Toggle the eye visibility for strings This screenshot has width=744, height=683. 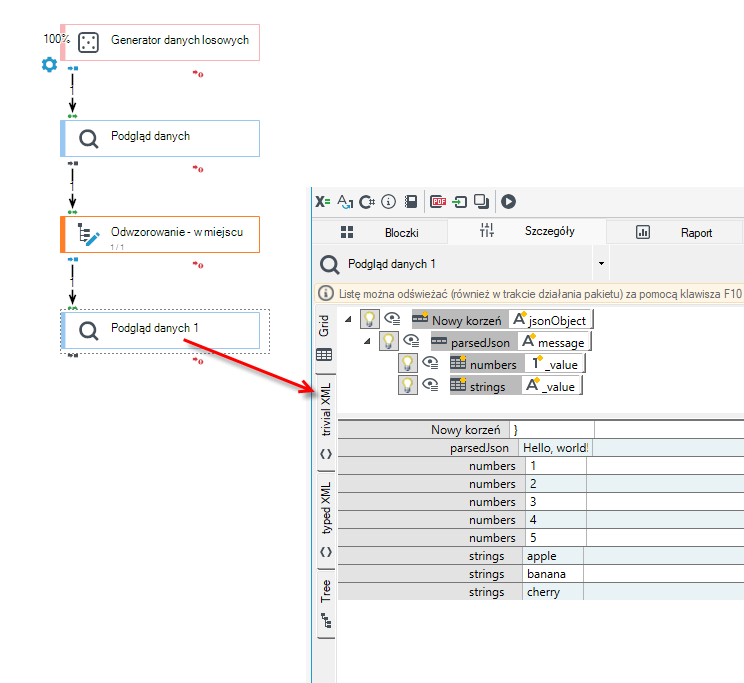pos(430,385)
